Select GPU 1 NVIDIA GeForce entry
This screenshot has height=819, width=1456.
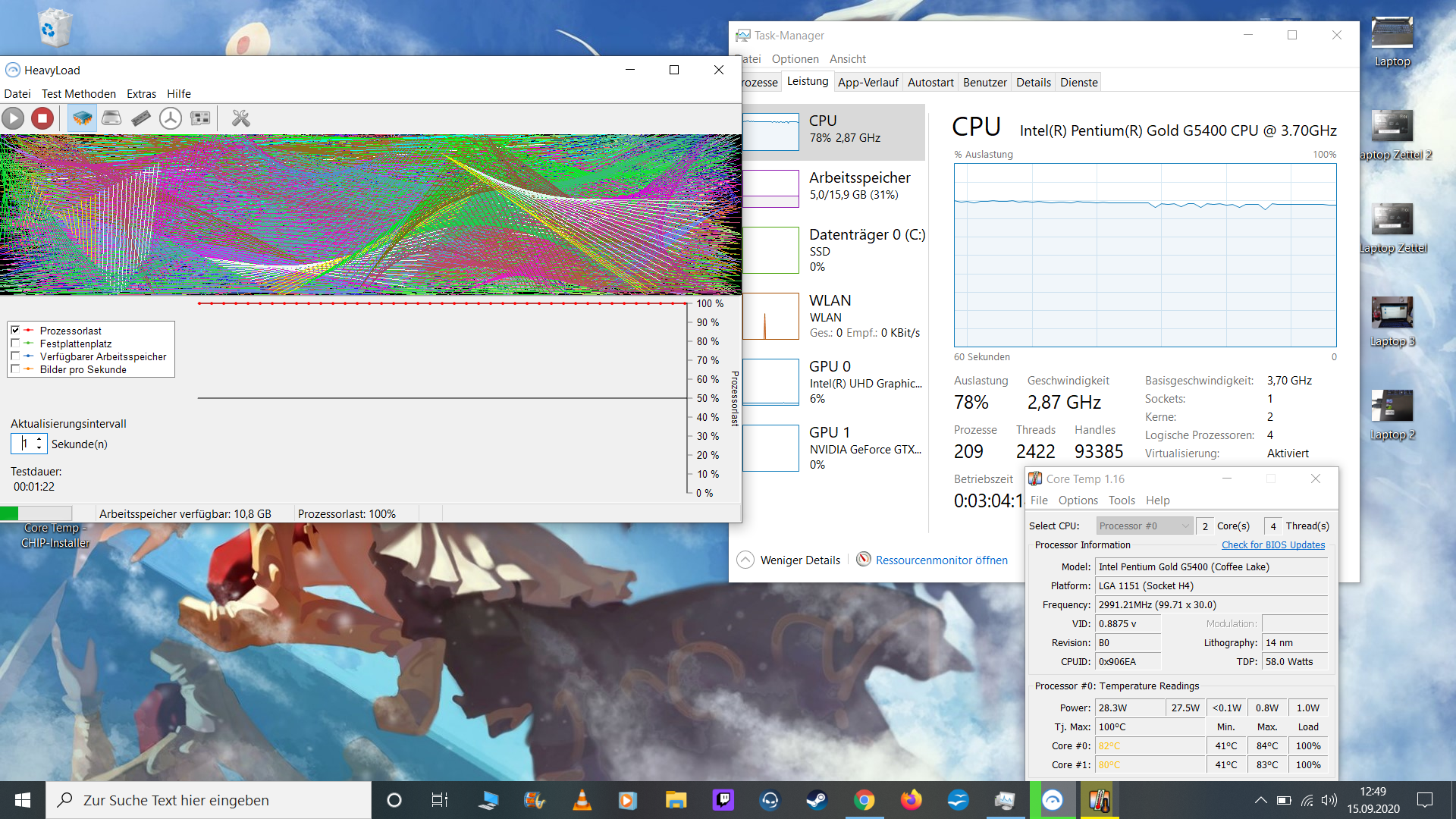point(833,448)
